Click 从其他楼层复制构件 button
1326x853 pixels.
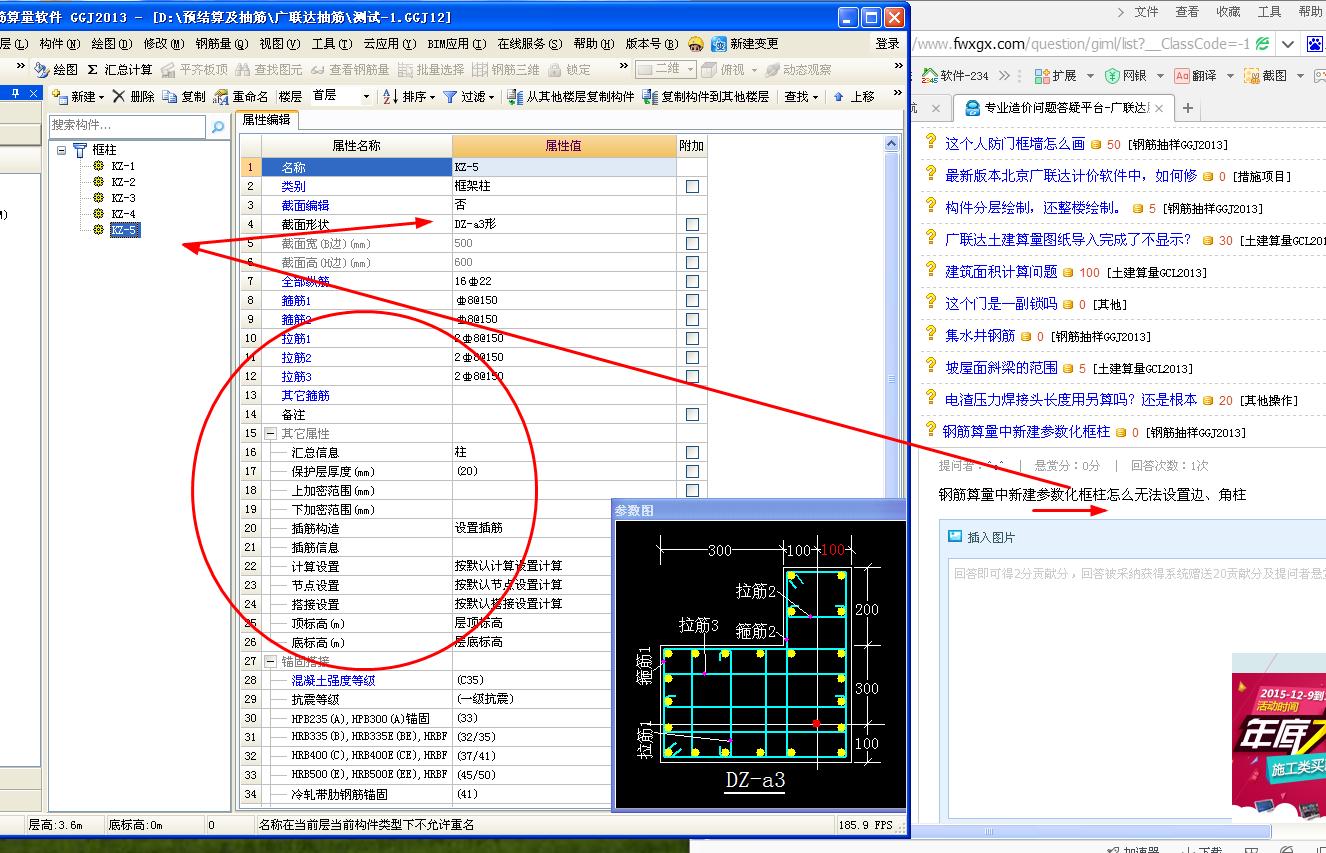tap(571, 96)
